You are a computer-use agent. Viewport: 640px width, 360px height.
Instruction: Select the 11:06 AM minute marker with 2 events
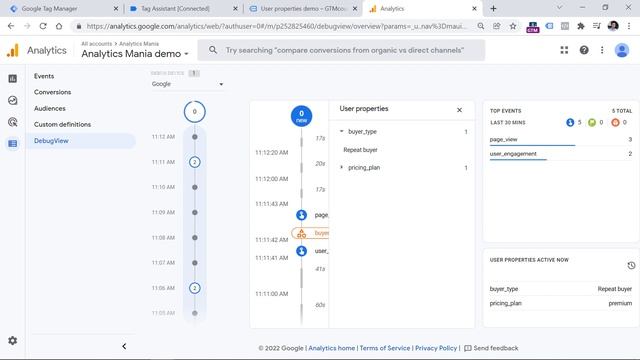tap(195, 288)
